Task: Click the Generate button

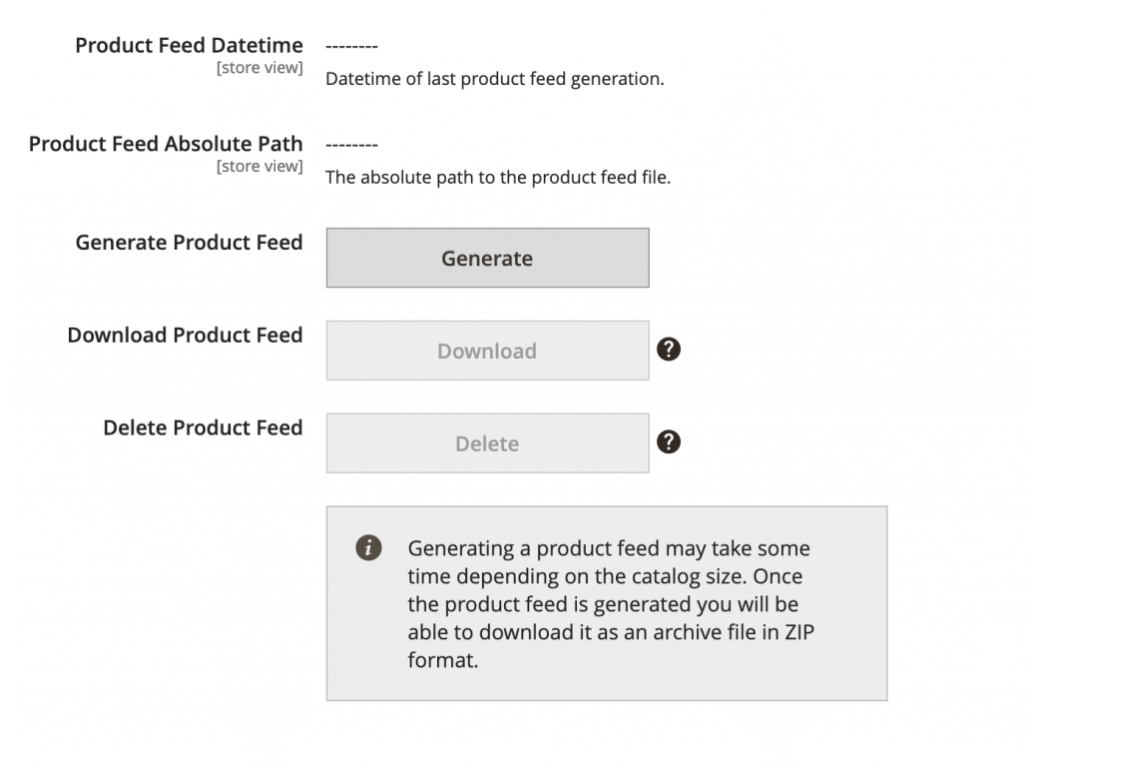Action: click(487, 258)
